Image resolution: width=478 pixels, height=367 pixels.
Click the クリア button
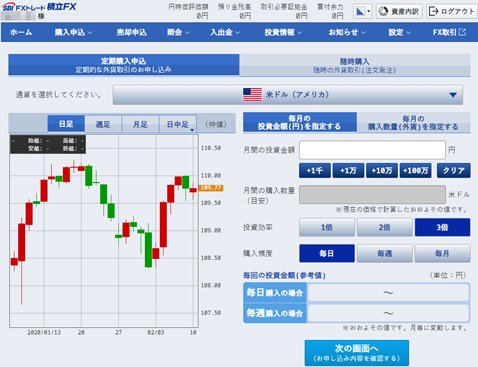(454, 170)
